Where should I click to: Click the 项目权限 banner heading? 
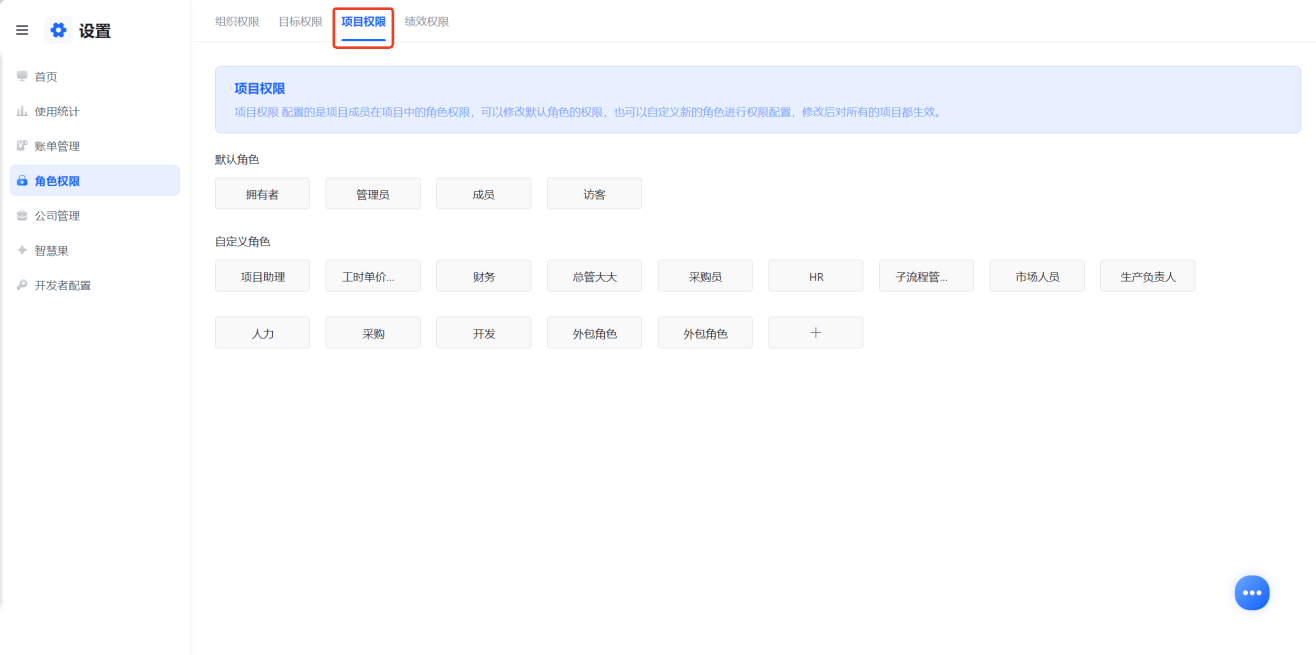point(260,89)
